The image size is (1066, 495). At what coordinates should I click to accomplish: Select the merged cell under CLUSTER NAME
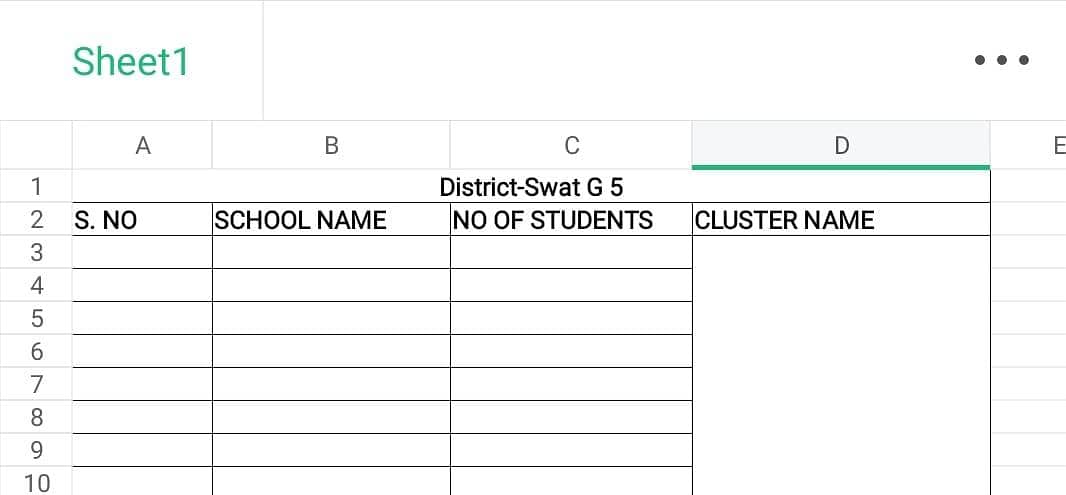(x=841, y=365)
